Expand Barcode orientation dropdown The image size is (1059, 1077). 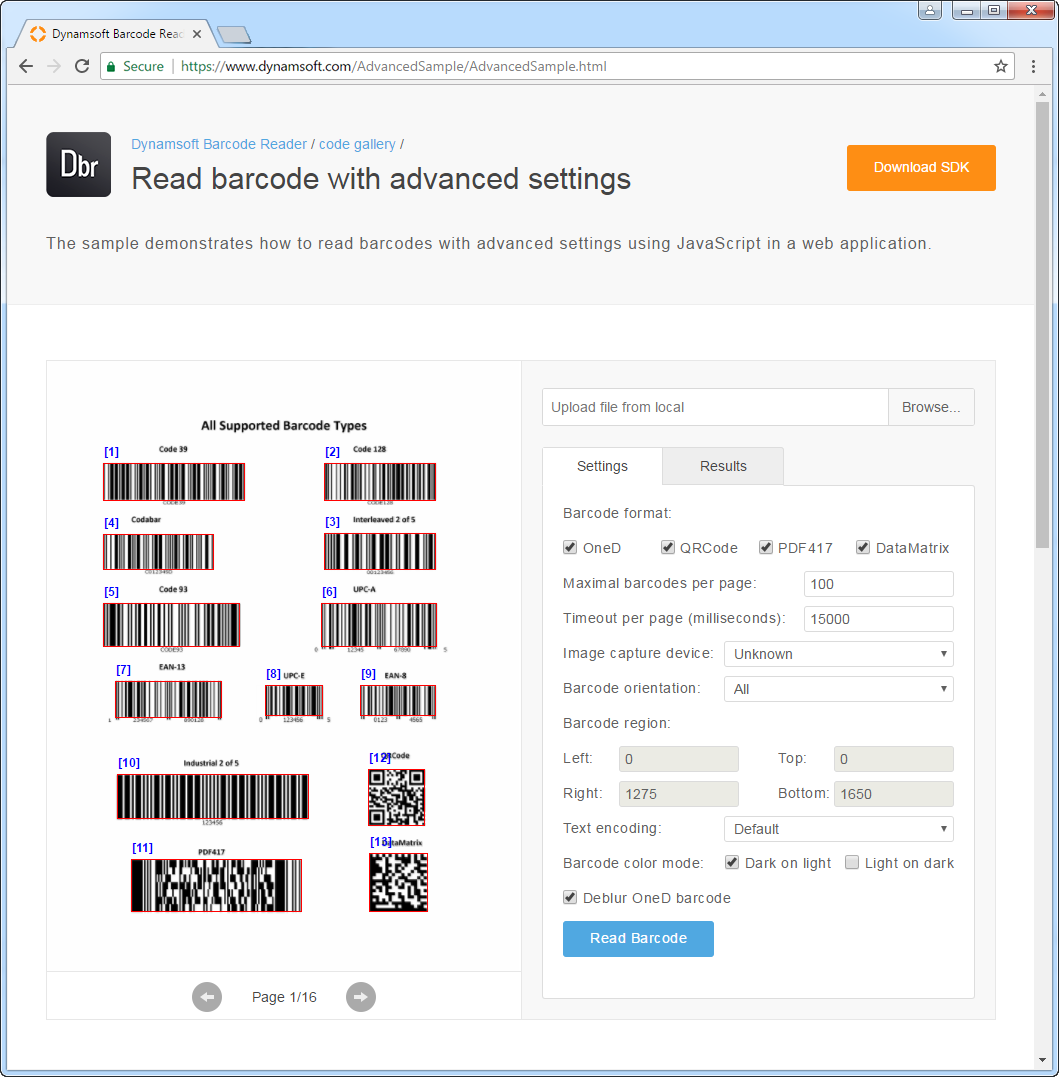(x=838, y=689)
